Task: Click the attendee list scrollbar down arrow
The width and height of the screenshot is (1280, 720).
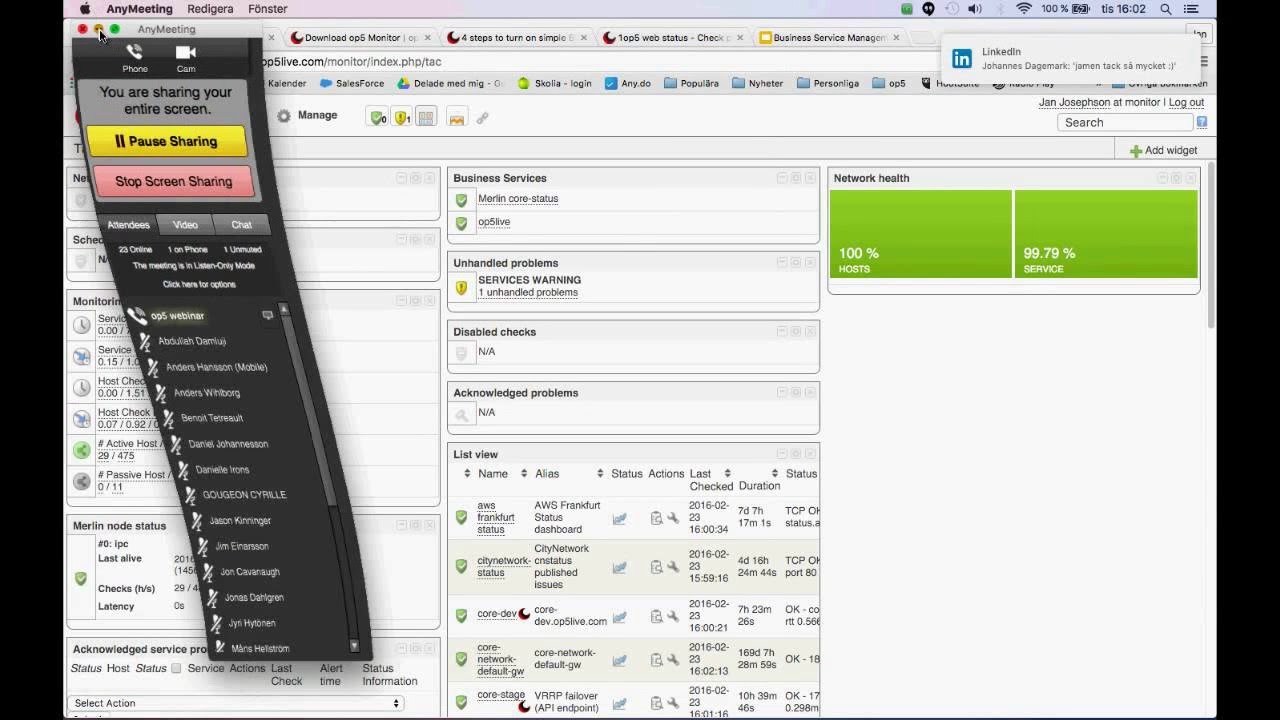Action: point(354,647)
